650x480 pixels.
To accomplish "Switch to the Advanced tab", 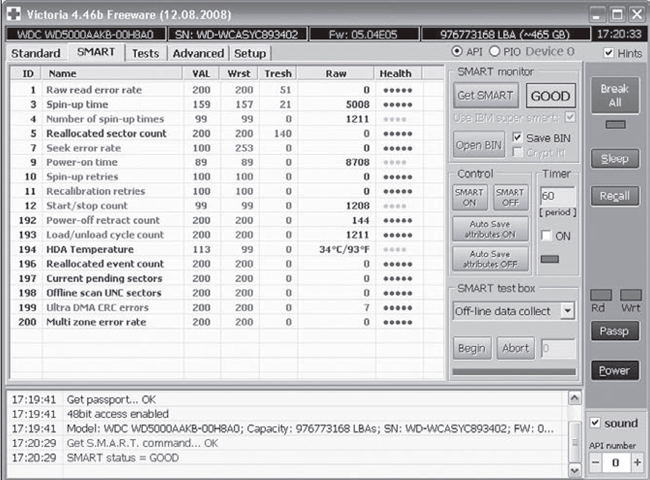I will (197, 53).
